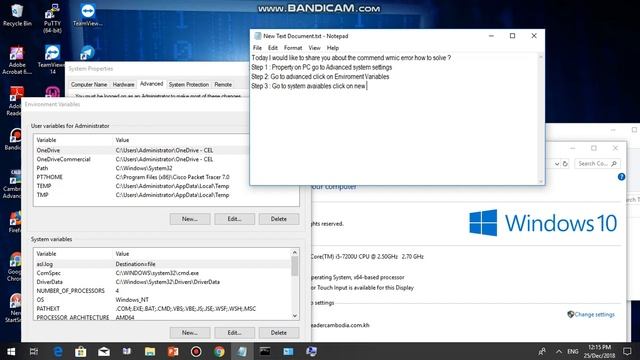This screenshot has height=360, width=640.
Task: Launch PowerPoint from the taskbar
Action: click(173, 351)
